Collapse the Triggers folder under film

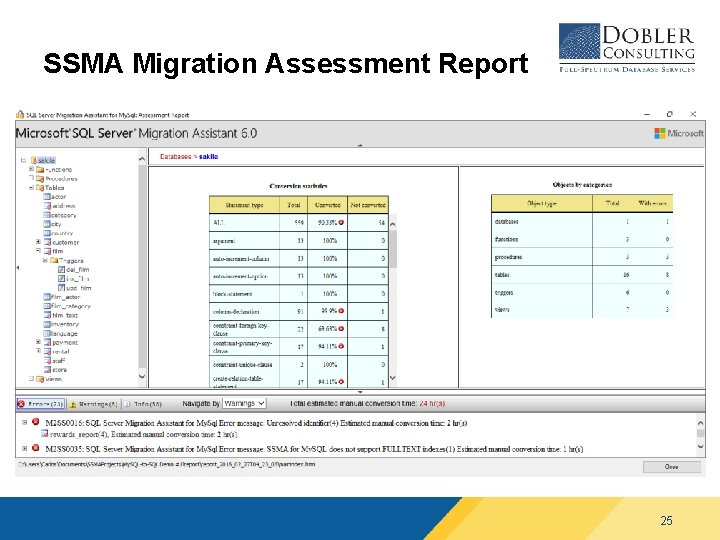point(45,260)
